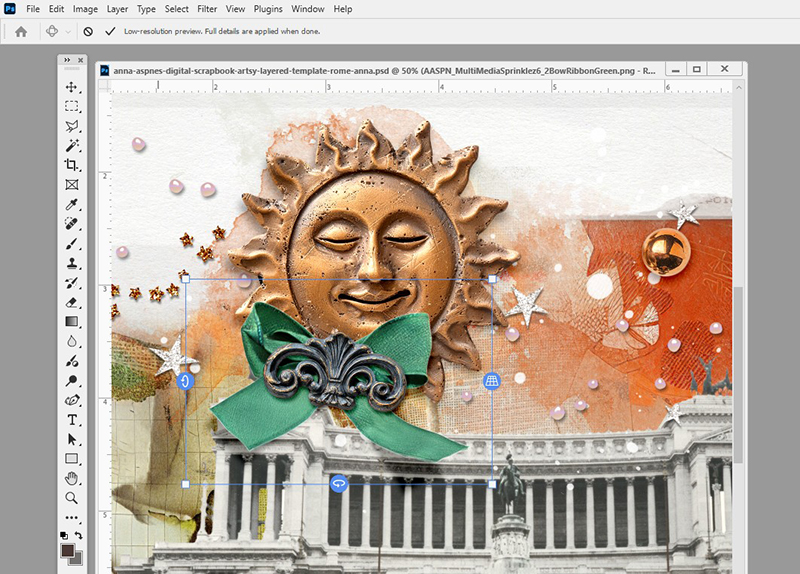Open the Select menu
800x574 pixels.
pos(177,9)
